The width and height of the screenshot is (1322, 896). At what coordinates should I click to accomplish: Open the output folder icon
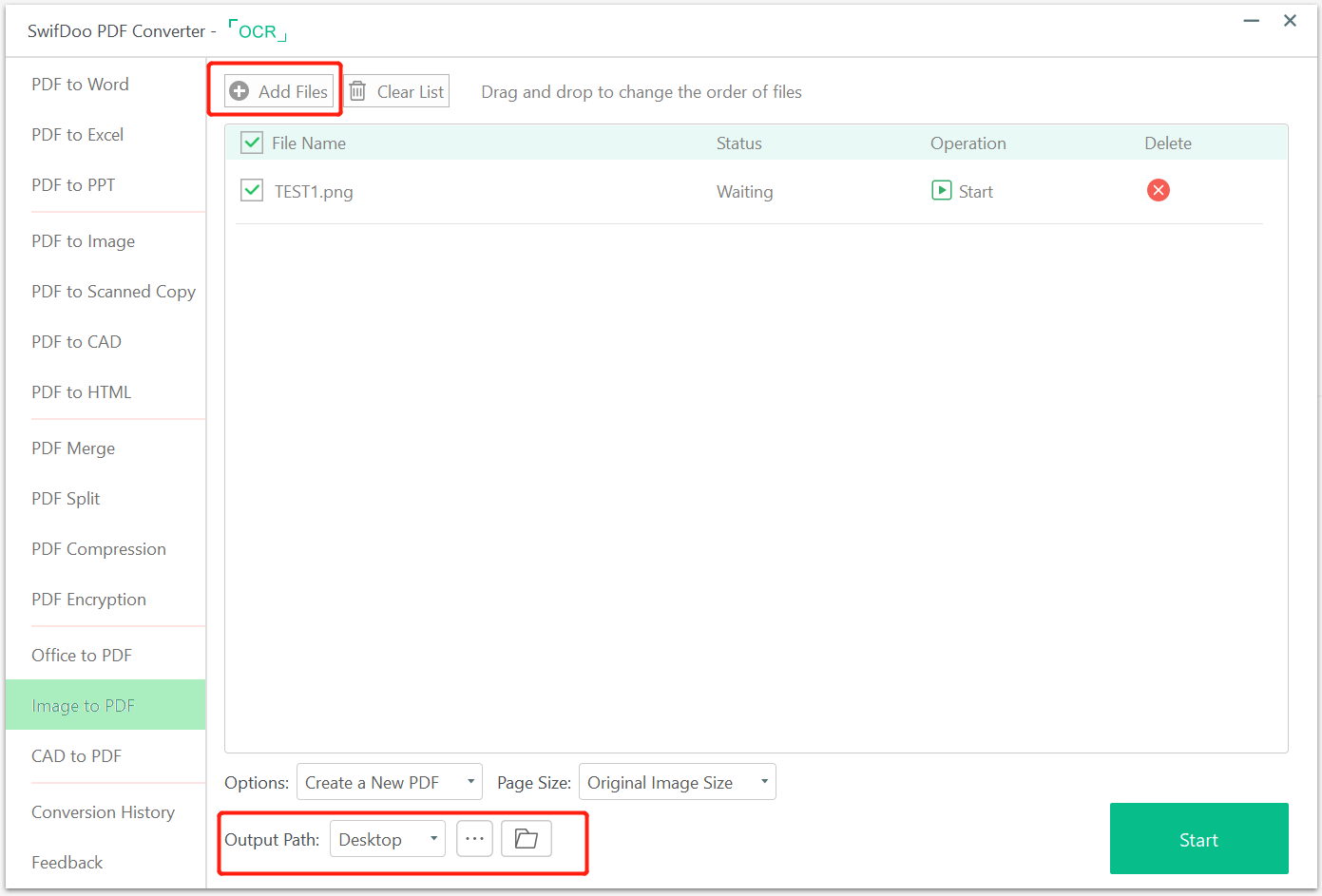[x=527, y=839]
